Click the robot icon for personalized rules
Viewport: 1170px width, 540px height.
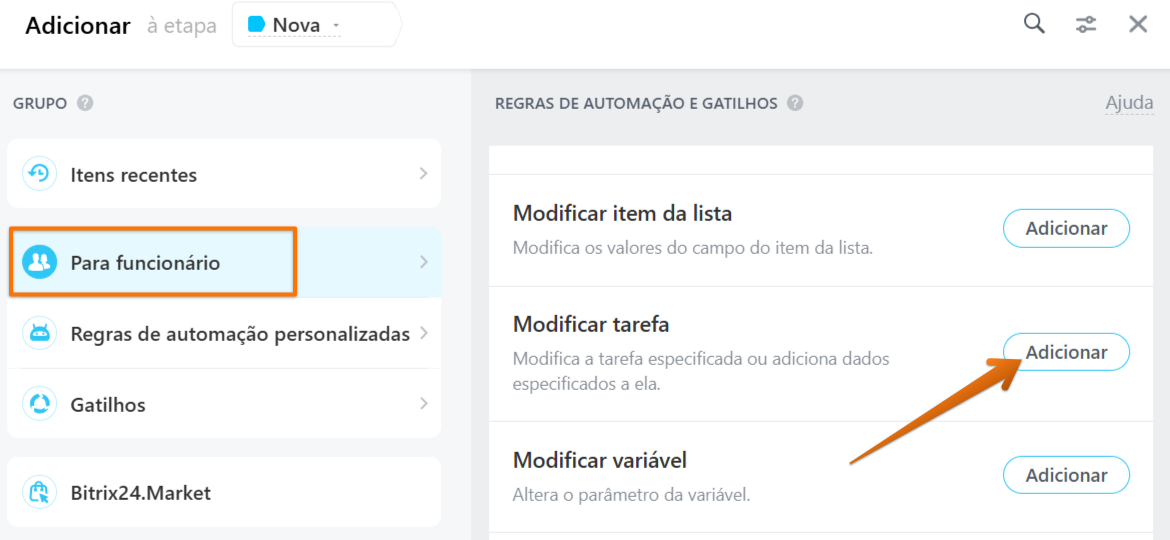pos(39,333)
